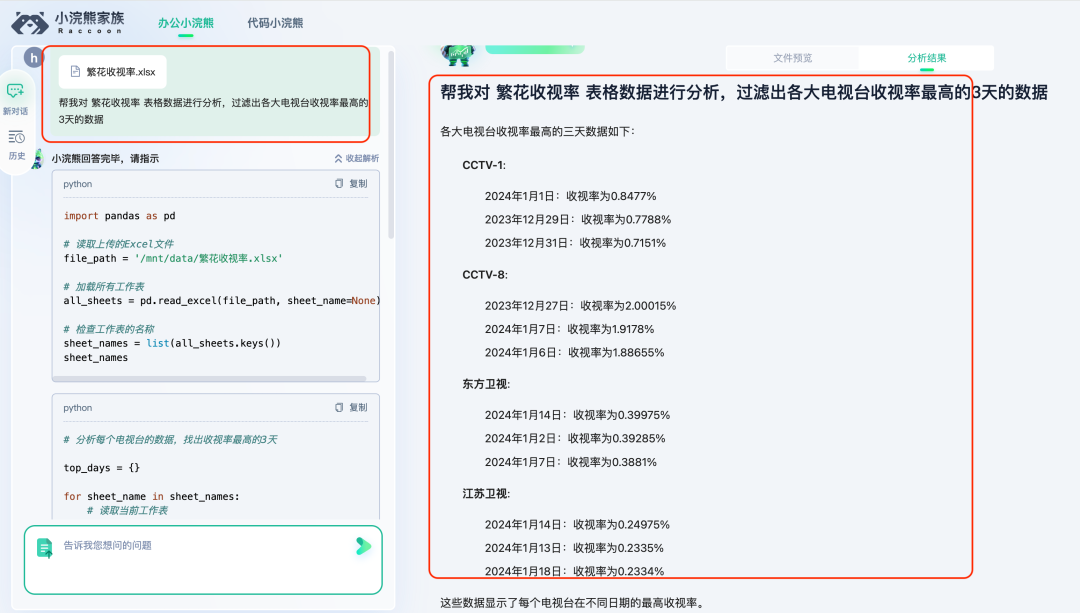The height and width of the screenshot is (613, 1080).
Task: Click the code line 'top_days = {}'
Action: [x=102, y=468]
